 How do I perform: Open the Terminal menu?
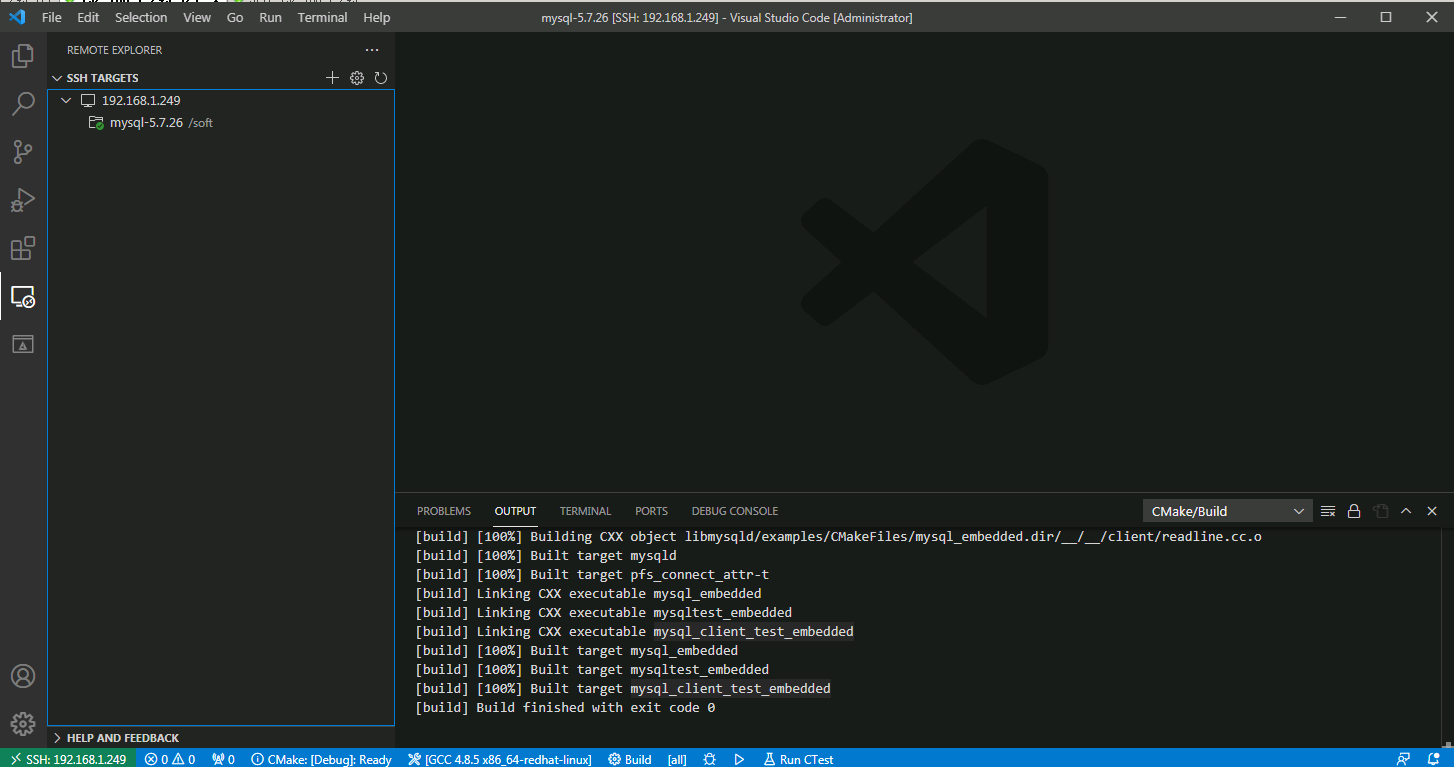pyautogui.click(x=323, y=17)
